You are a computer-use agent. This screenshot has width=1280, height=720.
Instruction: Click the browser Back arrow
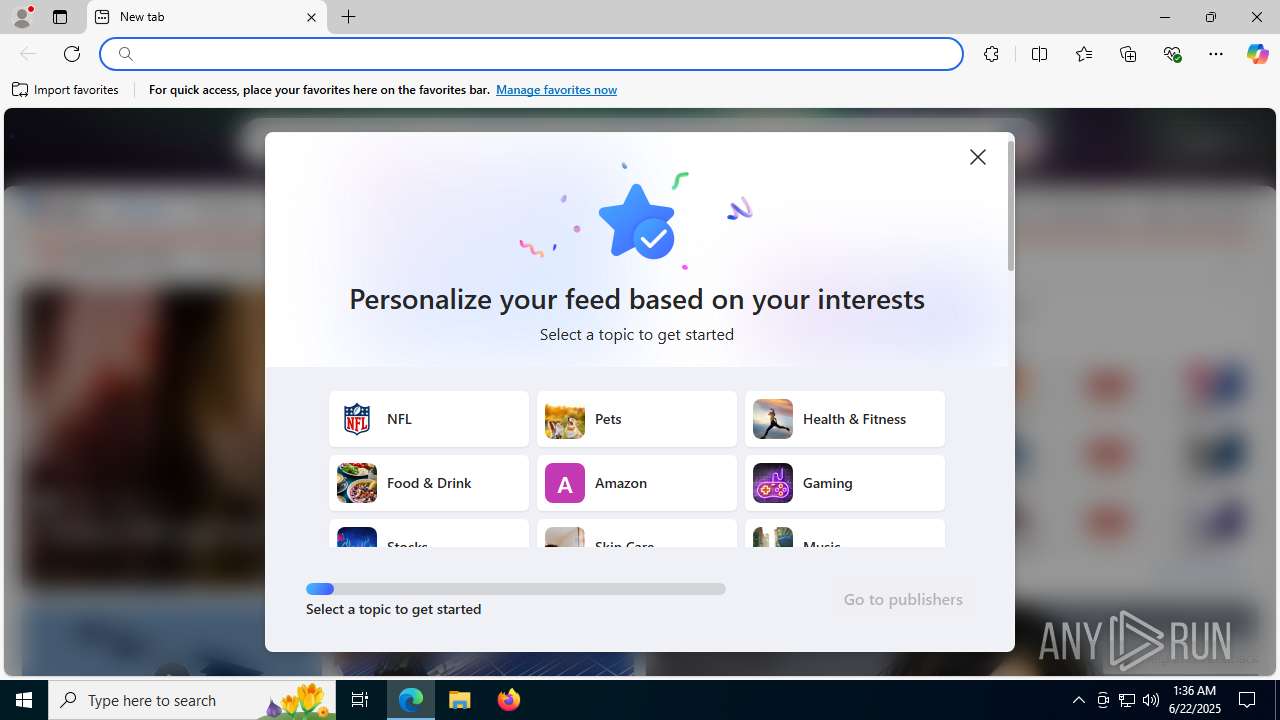[x=28, y=54]
